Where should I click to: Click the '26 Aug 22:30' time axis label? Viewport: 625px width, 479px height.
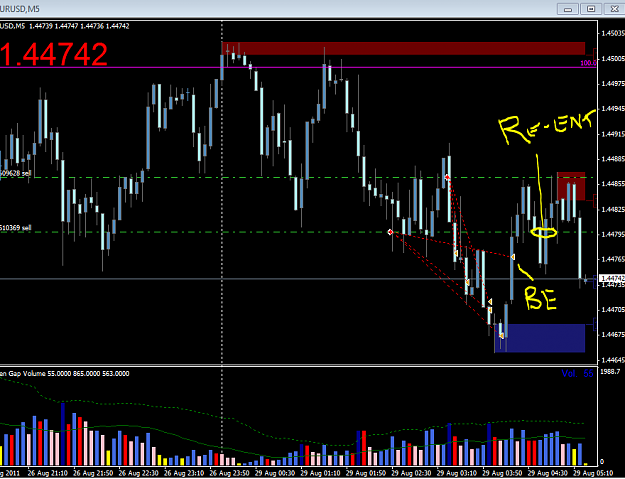139,473
